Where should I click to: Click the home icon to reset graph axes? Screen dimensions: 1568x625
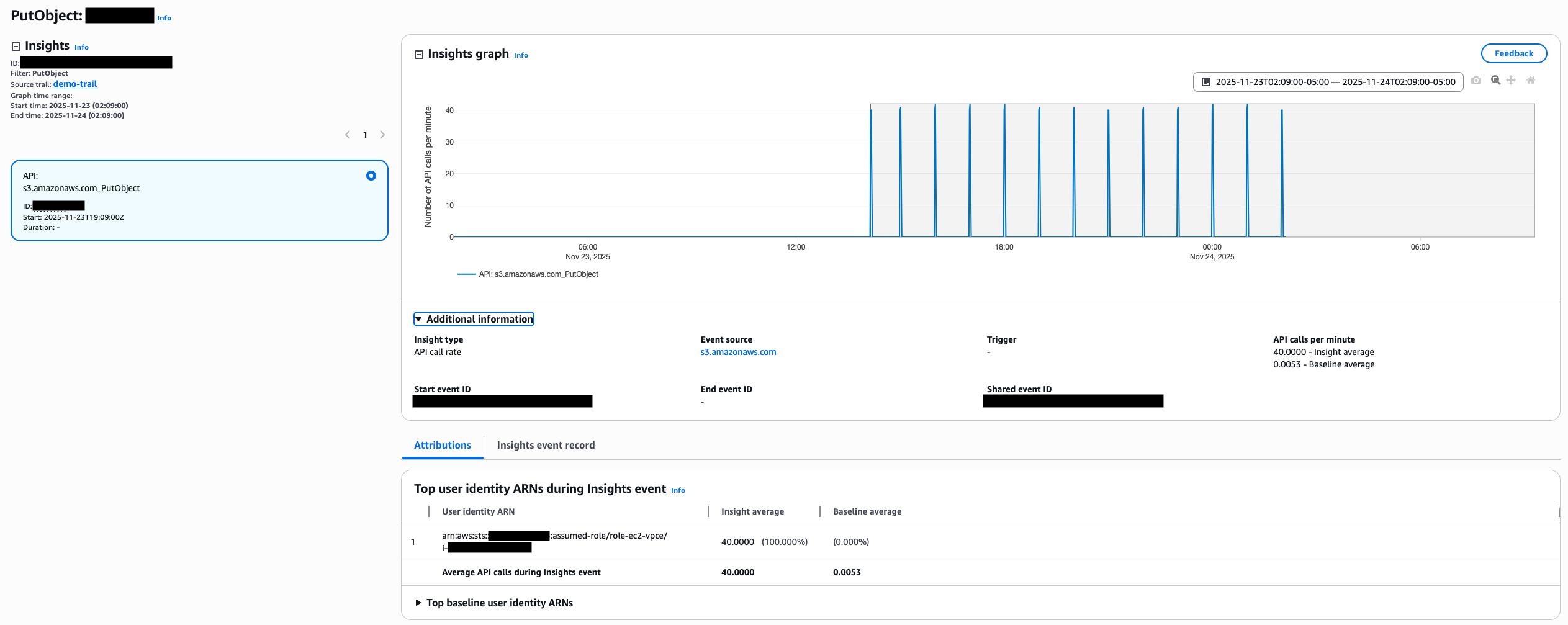tap(1530, 80)
